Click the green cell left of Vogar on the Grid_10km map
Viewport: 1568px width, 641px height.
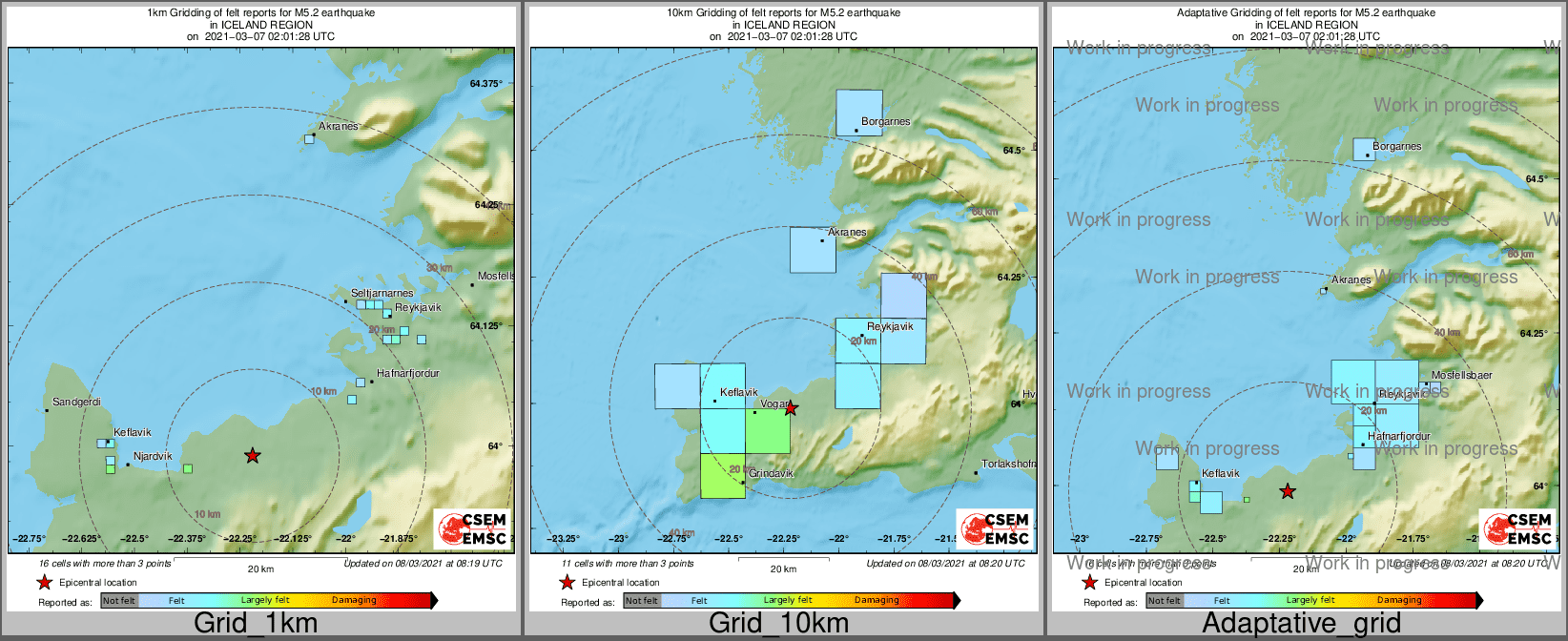(768, 431)
